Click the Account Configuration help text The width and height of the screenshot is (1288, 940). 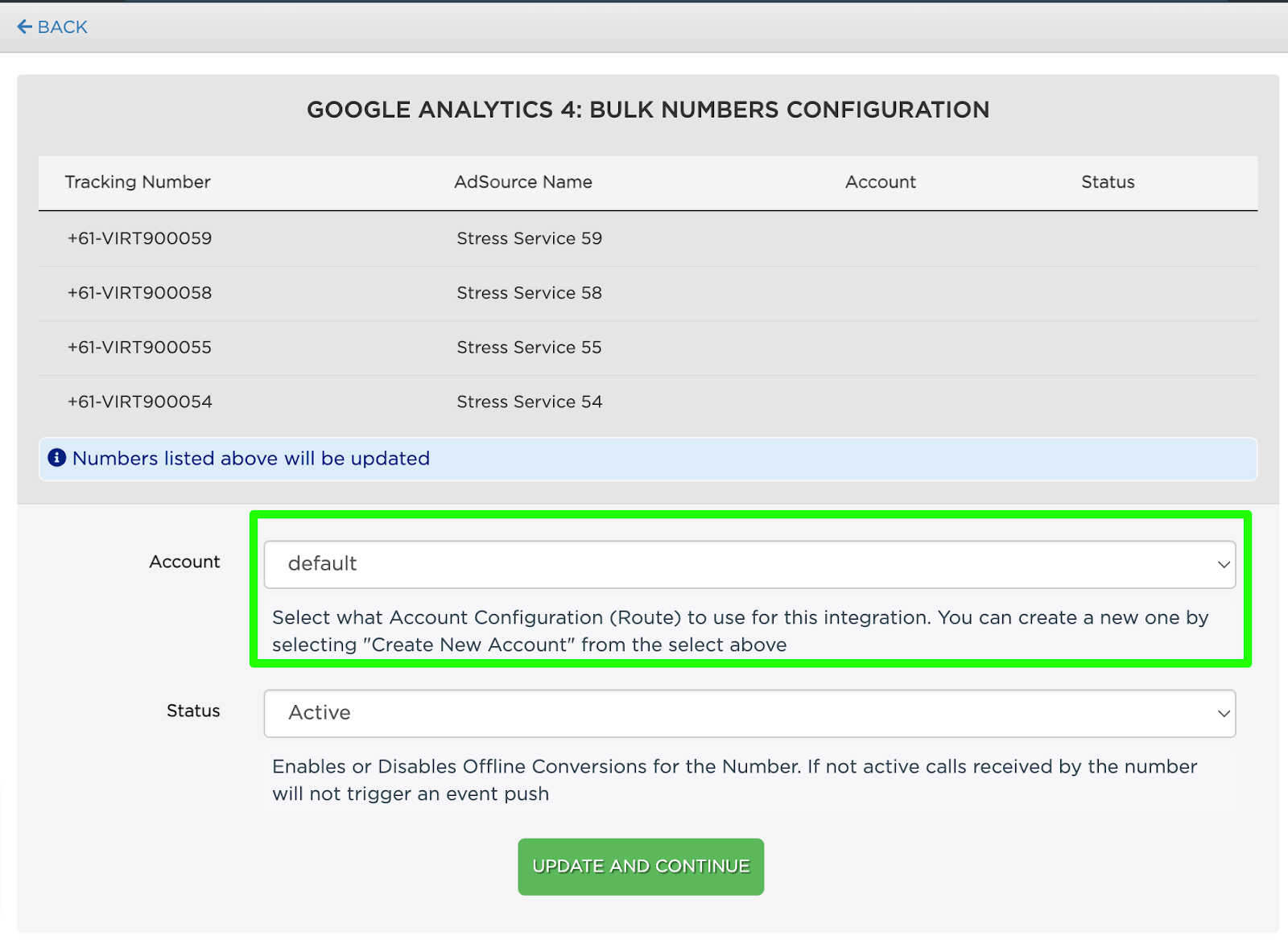coord(741,631)
